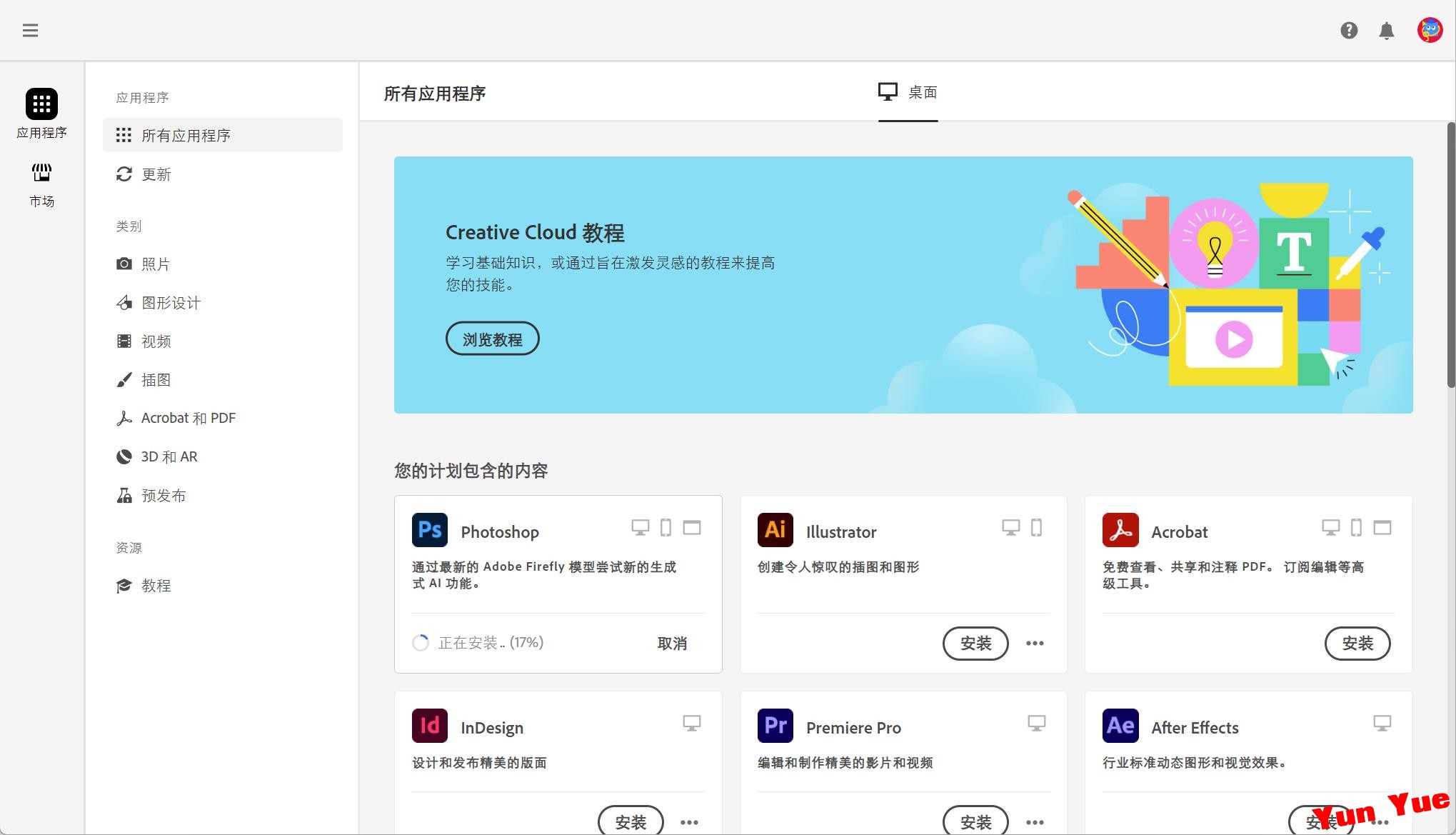Select the 插图 category

[223, 380]
